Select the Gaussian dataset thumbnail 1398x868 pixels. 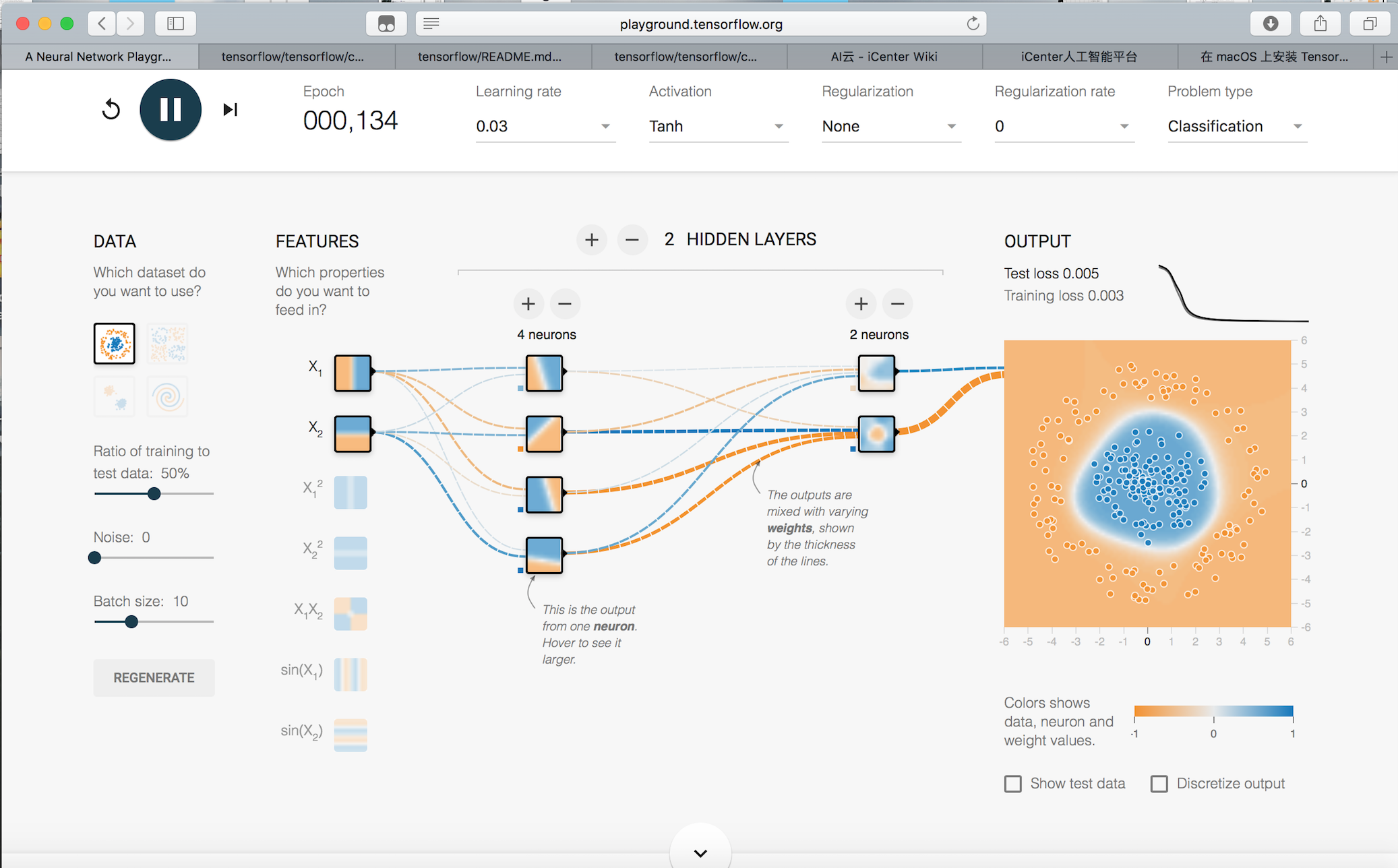[115, 396]
